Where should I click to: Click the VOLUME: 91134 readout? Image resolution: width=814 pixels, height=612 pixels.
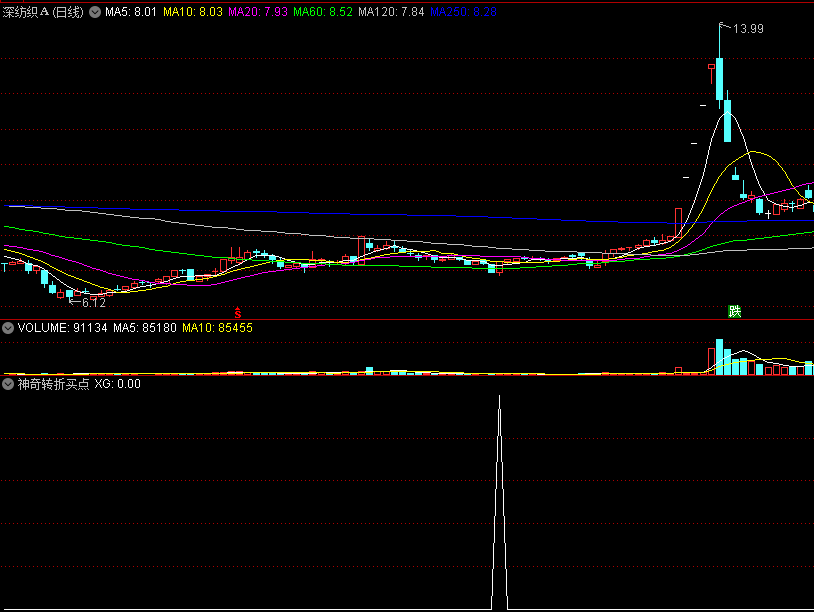(62, 328)
